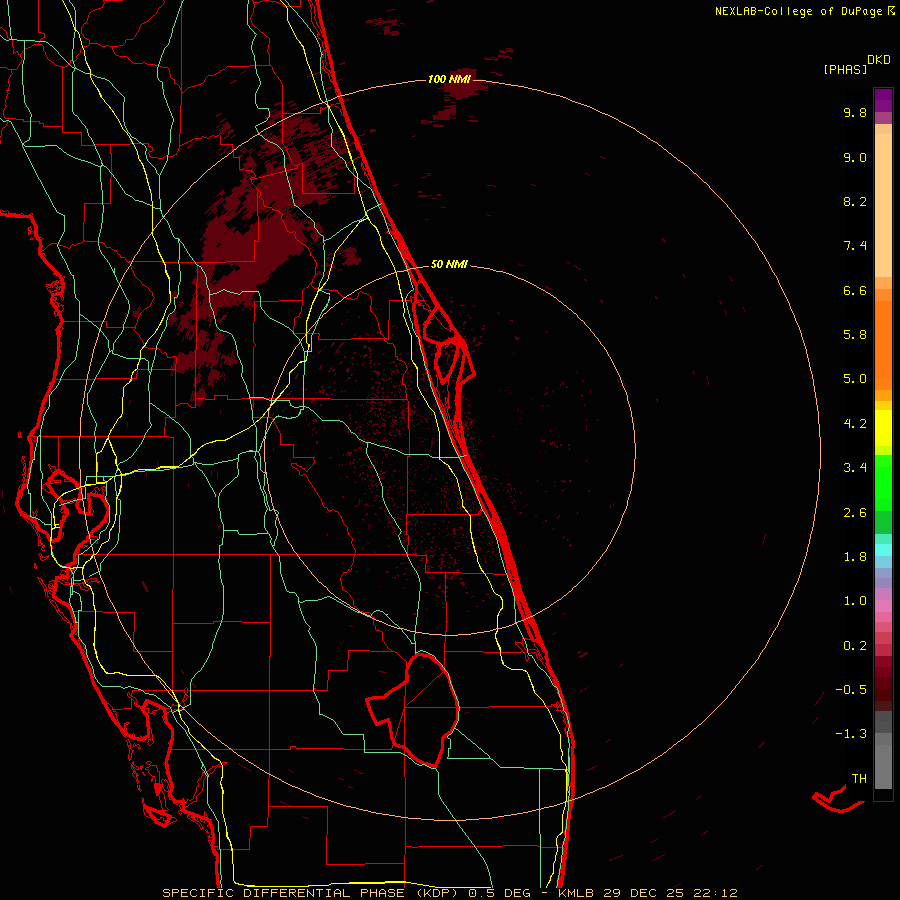Viewport: 900px width, 900px height.
Task: Click the 9.8 value on the scale
Action: [x=855, y=112]
